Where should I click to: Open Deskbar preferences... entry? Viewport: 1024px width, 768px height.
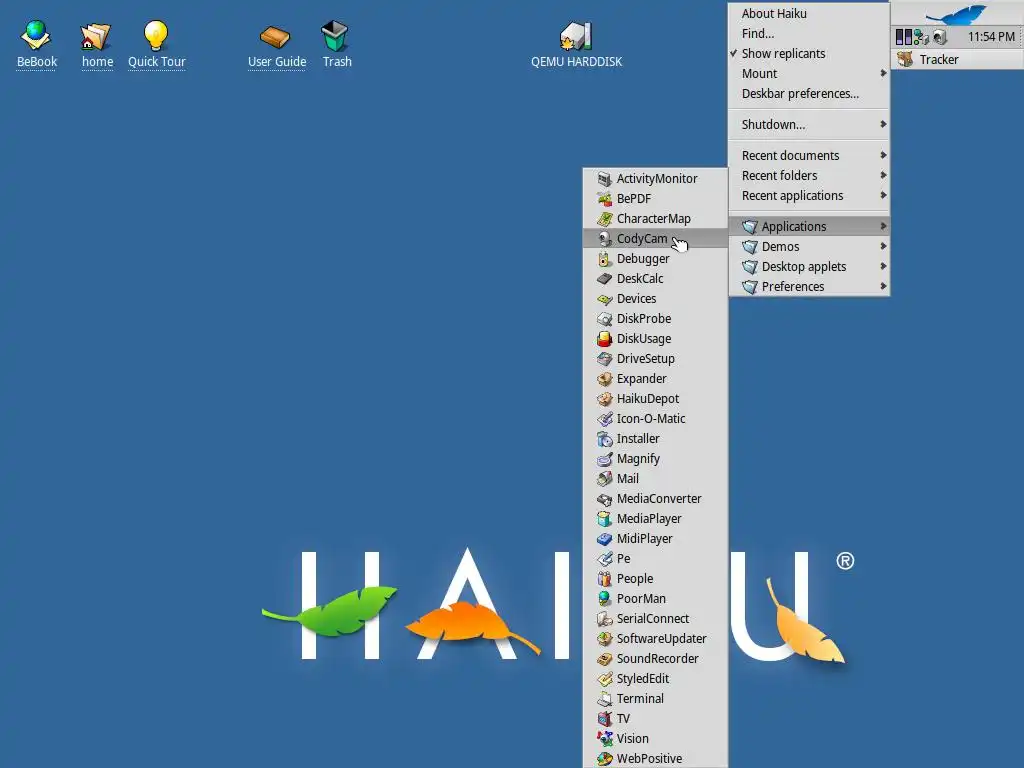(809, 93)
